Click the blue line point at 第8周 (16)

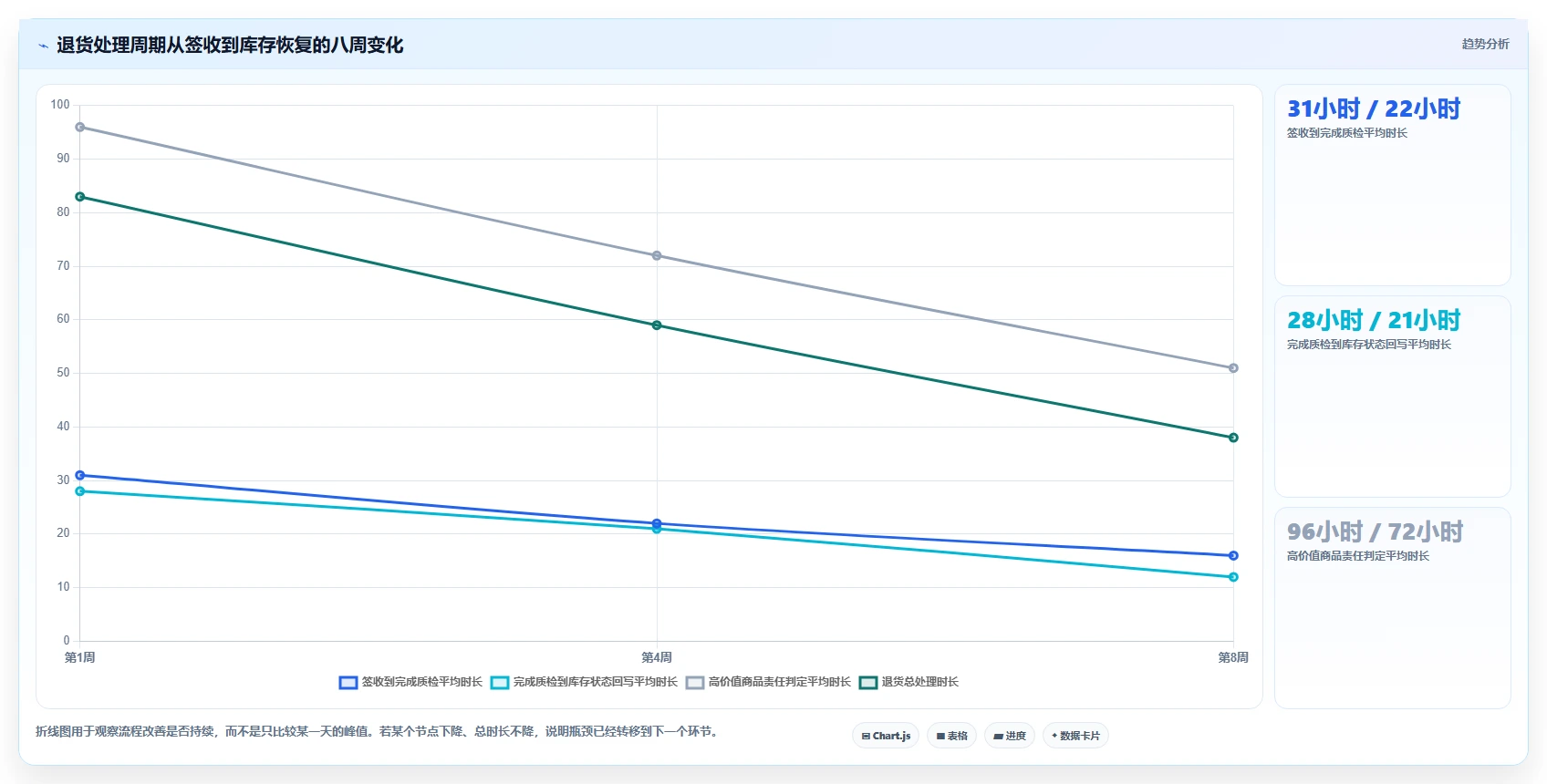point(1233,556)
